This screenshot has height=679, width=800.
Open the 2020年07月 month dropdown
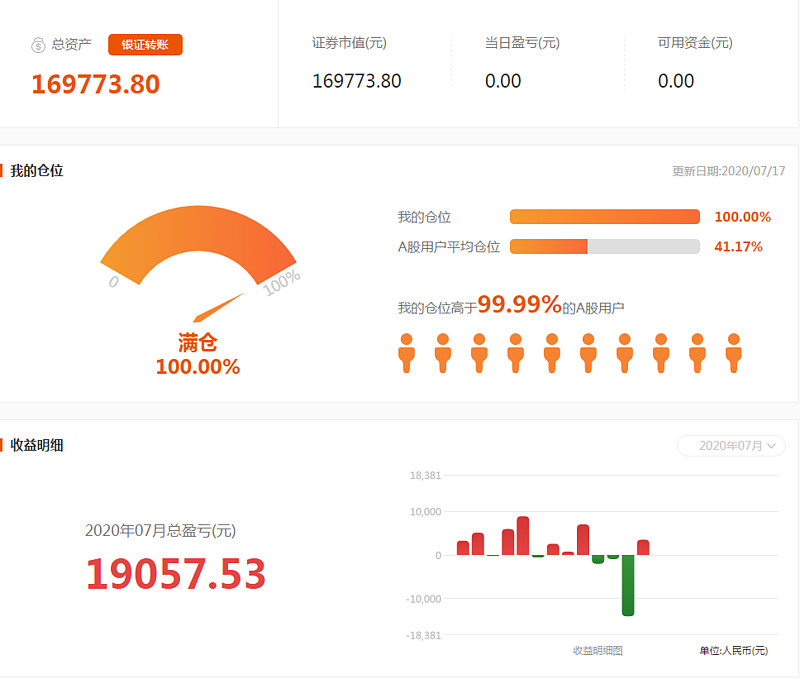[731, 446]
